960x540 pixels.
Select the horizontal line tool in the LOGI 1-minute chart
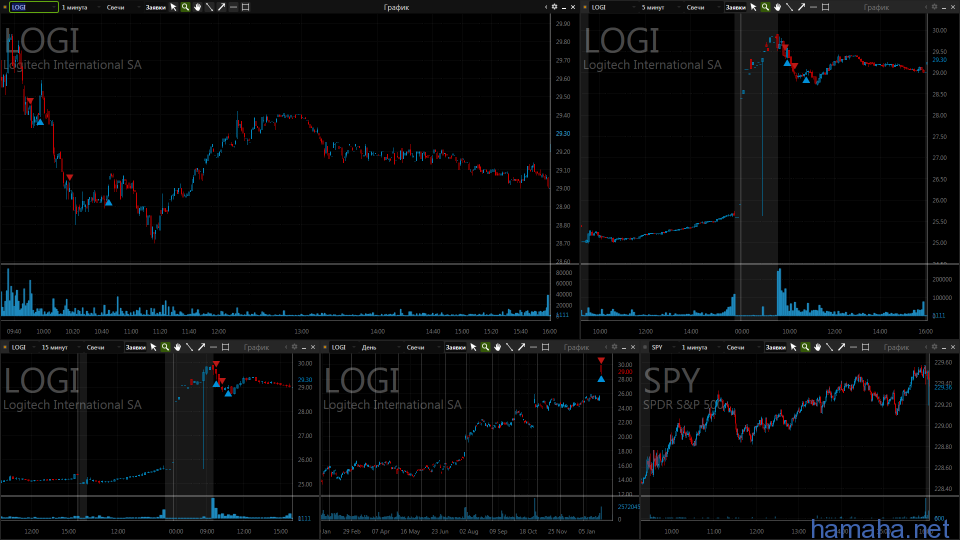[x=233, y=7]
